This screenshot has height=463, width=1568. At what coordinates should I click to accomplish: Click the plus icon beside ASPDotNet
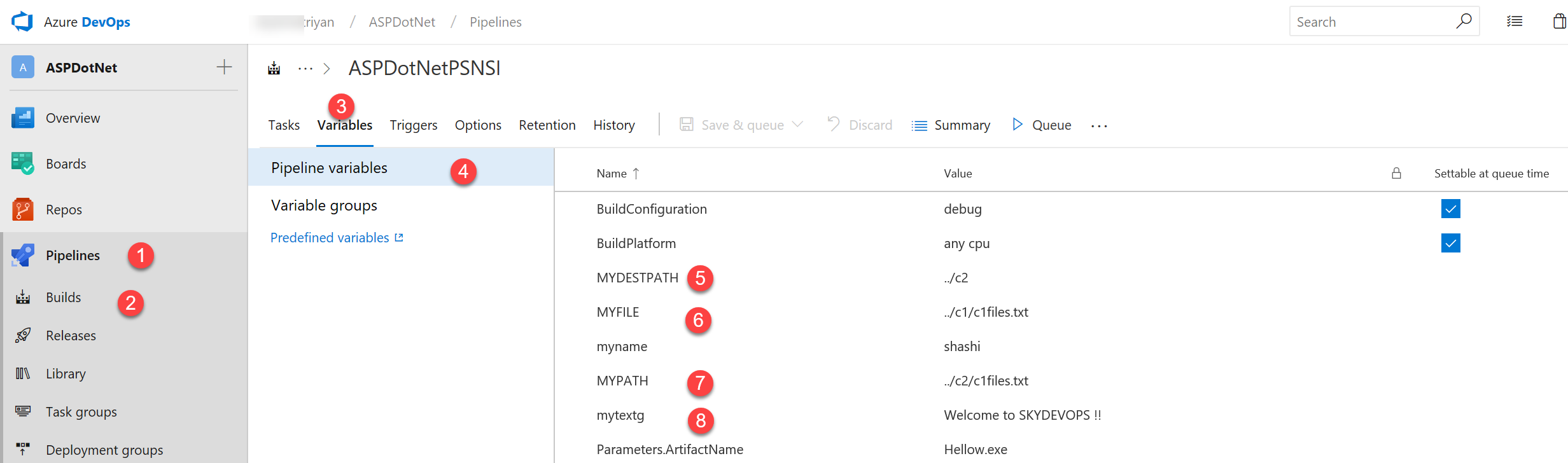coord(224,67)
